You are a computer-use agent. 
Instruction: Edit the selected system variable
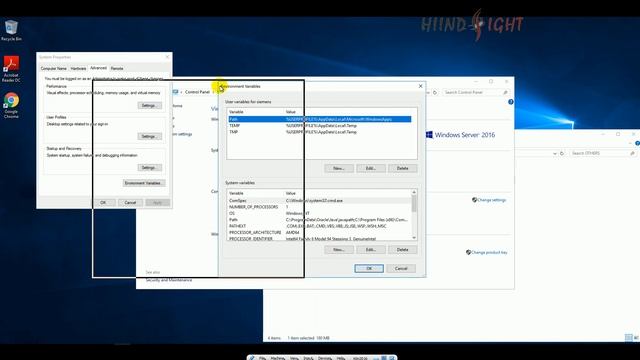pyautogui.click(x=371, y=249)
